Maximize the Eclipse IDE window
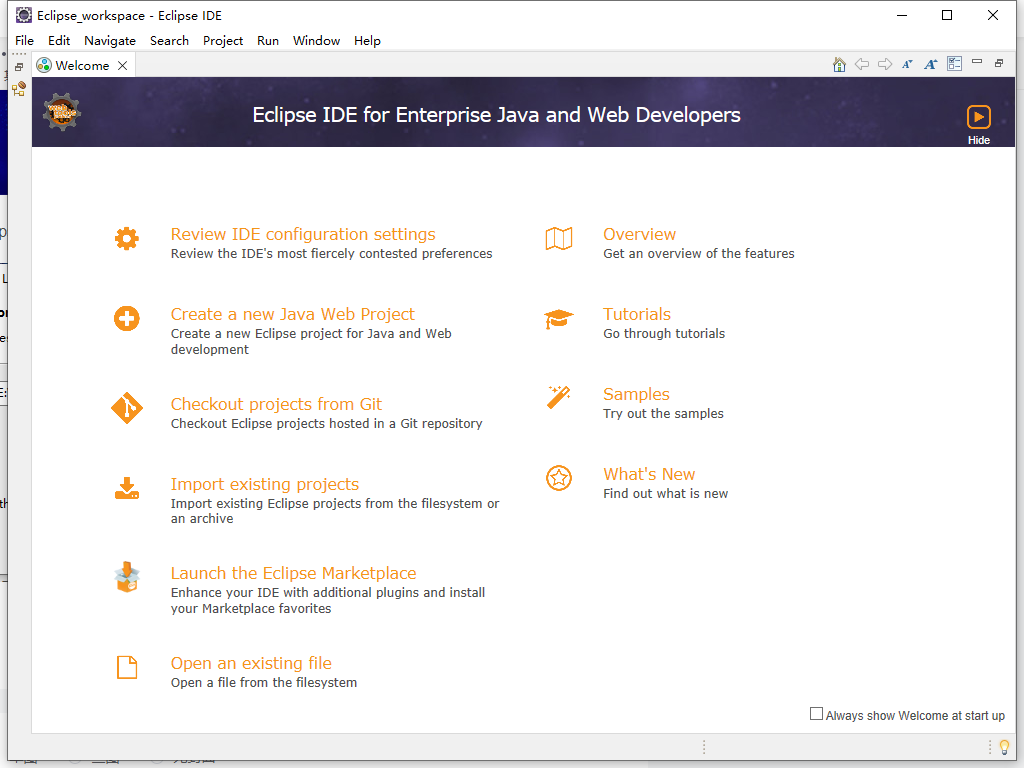Screen dimensions: 1024x768 click(947, 15)
